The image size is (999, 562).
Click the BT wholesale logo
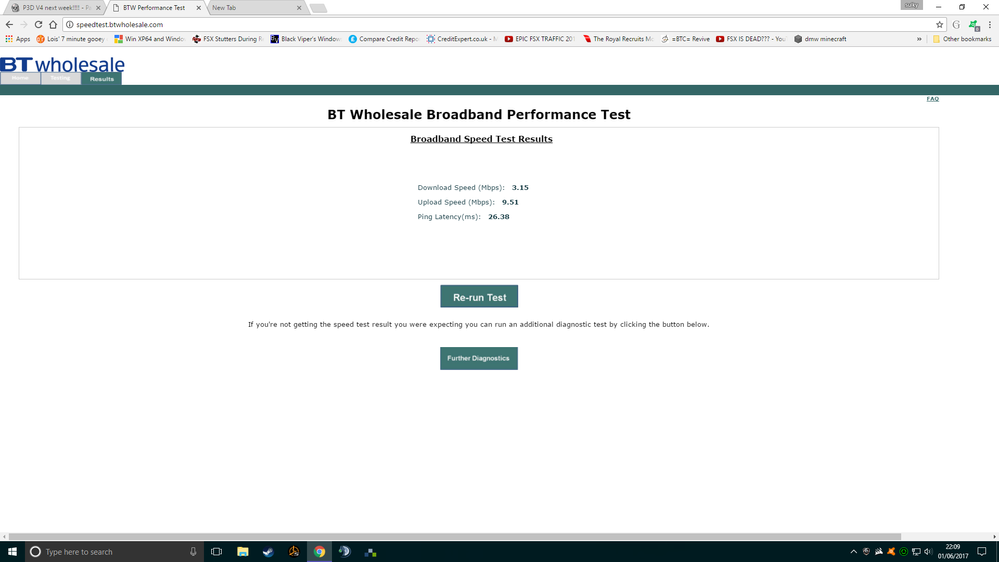62,64
